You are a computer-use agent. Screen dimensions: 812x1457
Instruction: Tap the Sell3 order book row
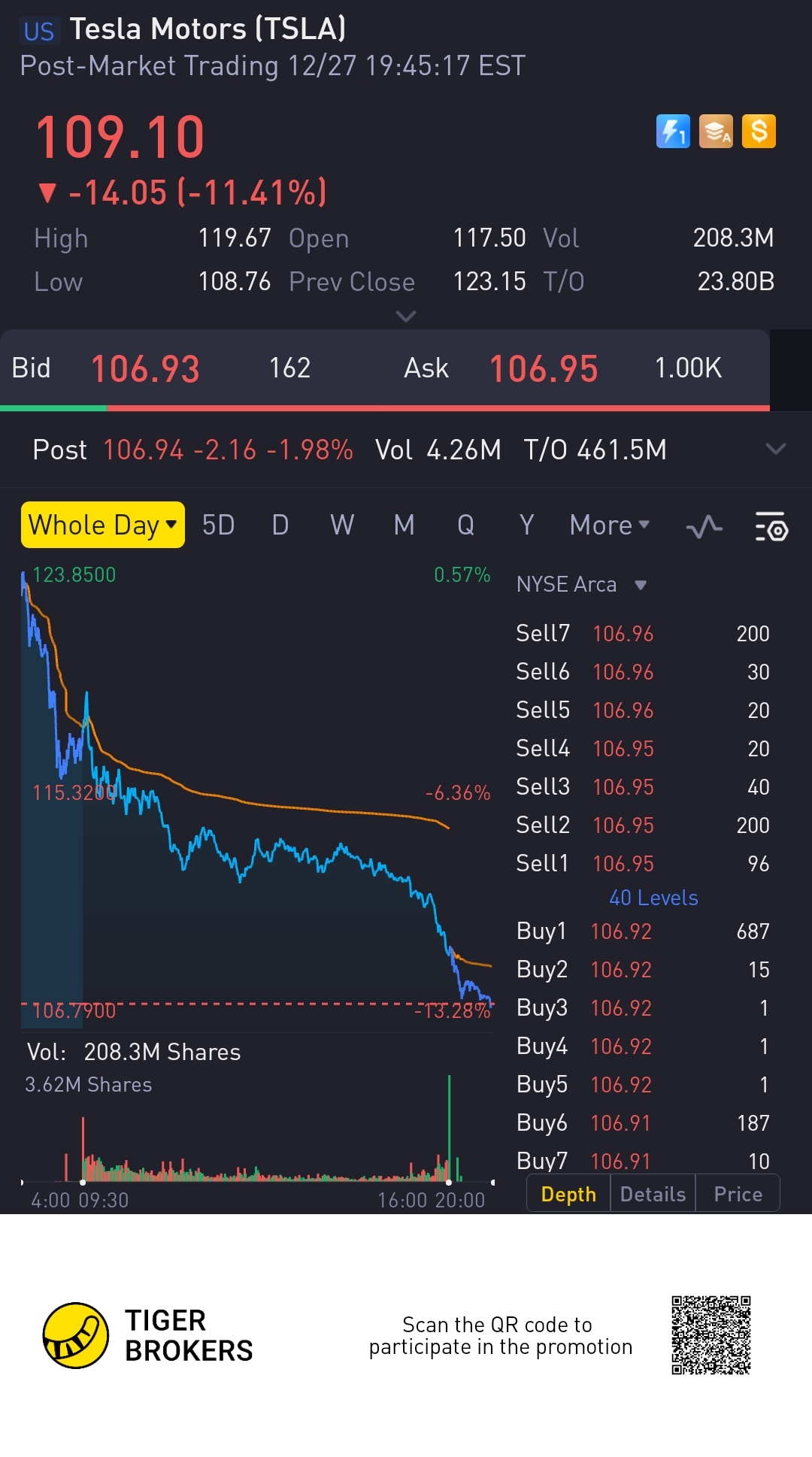(643, 786)
